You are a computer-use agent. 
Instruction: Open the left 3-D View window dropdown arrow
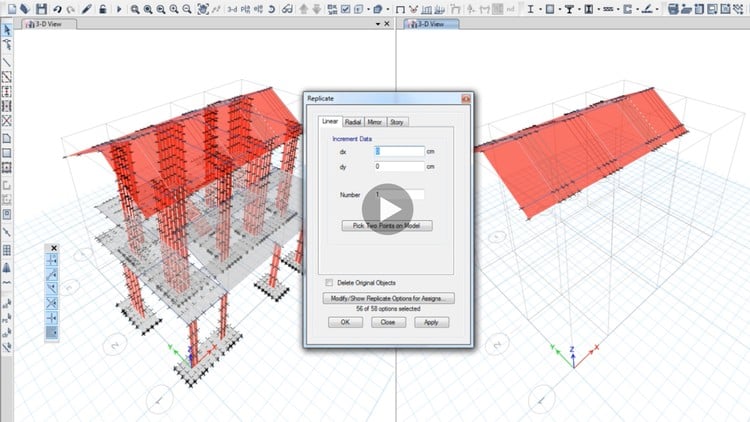pyautogui.click(x=378, y=23)
